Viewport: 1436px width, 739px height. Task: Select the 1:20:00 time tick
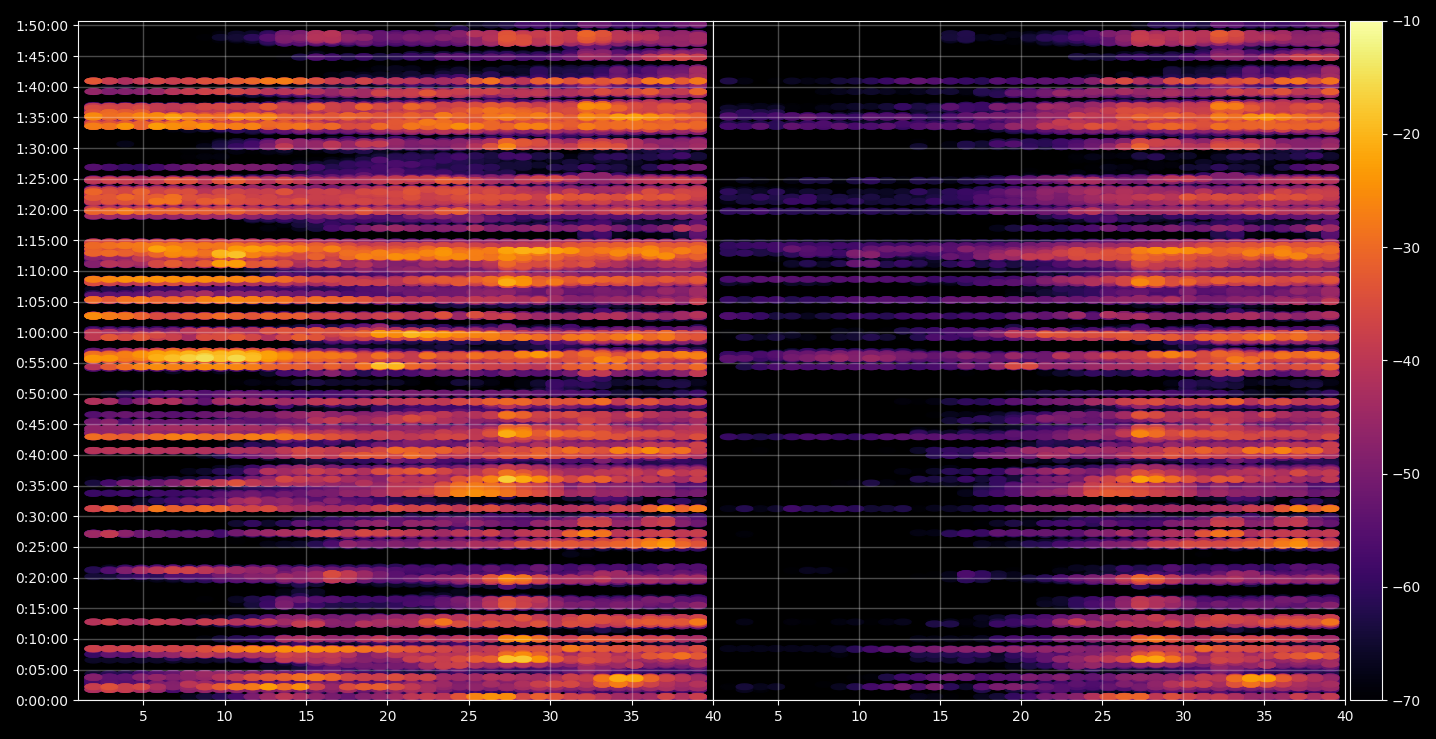click(x=42, y=210)
